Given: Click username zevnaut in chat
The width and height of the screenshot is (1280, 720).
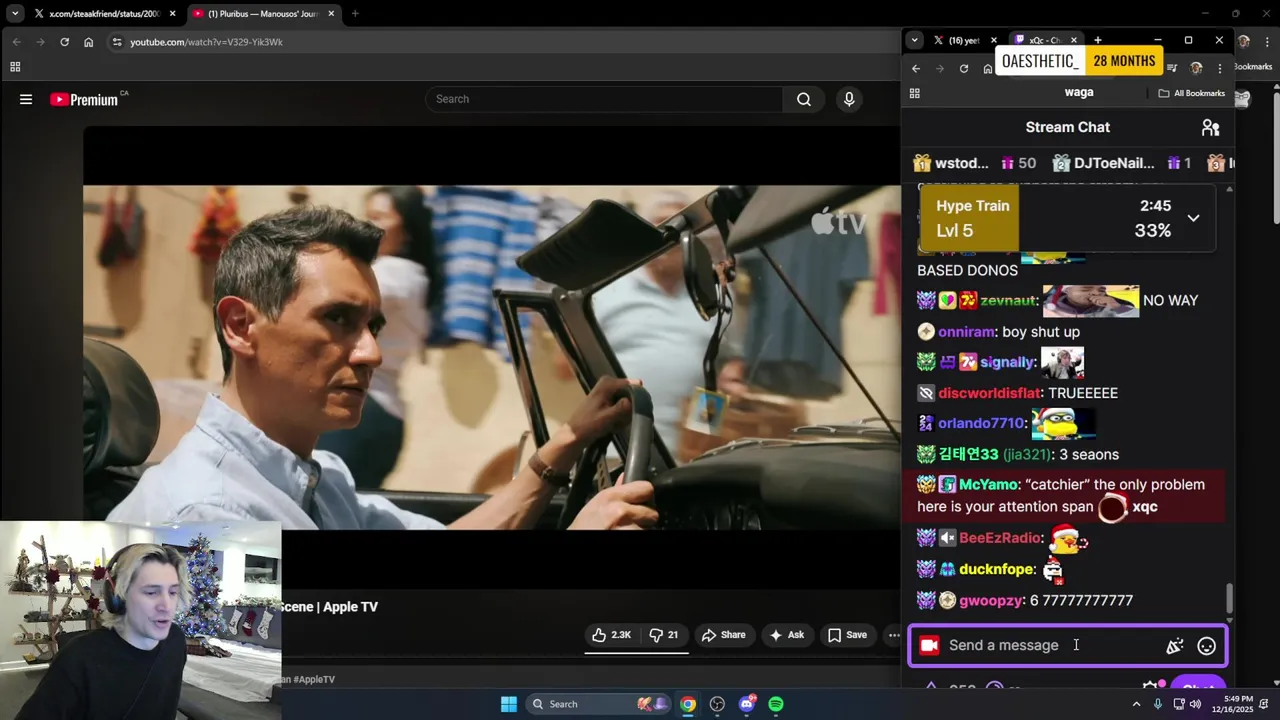Looking at the screenshot, I should [x=1009, y=300].
